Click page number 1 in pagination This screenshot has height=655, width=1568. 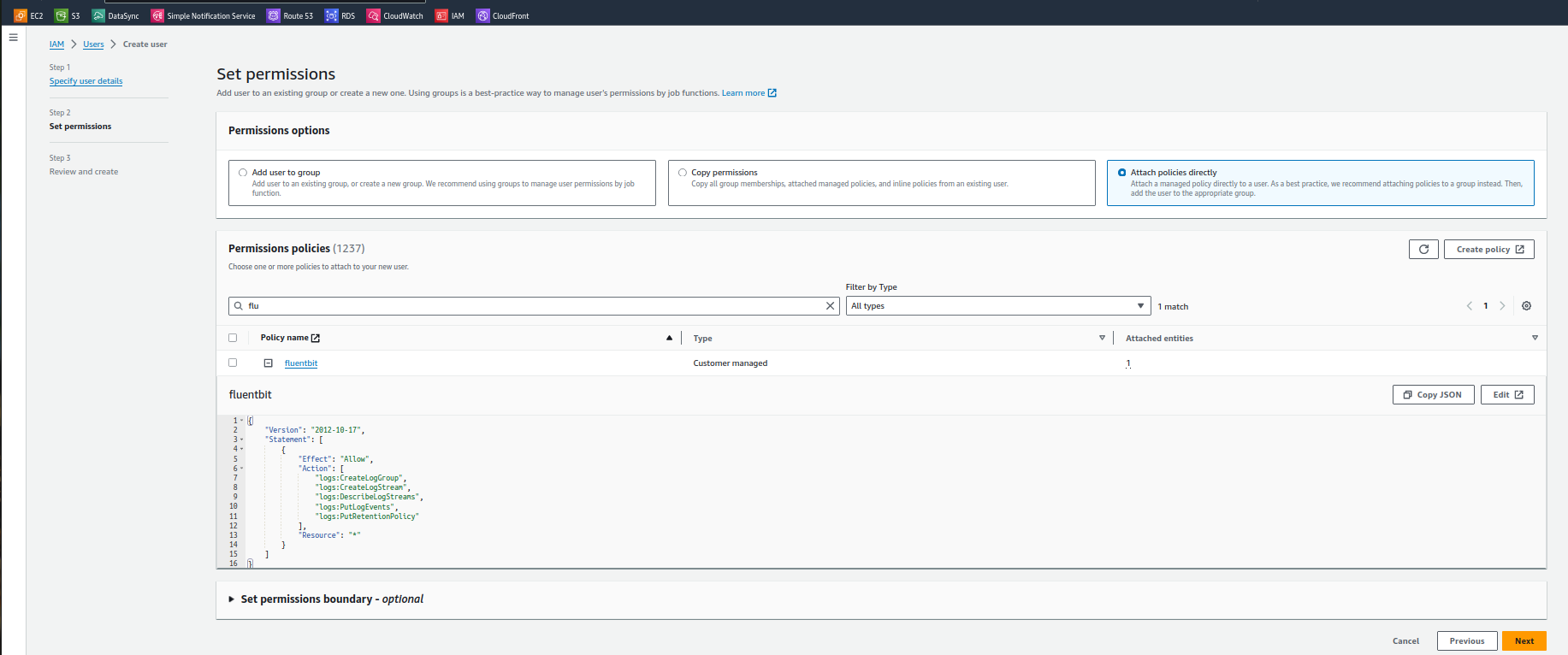click(x=1486, y=306)
